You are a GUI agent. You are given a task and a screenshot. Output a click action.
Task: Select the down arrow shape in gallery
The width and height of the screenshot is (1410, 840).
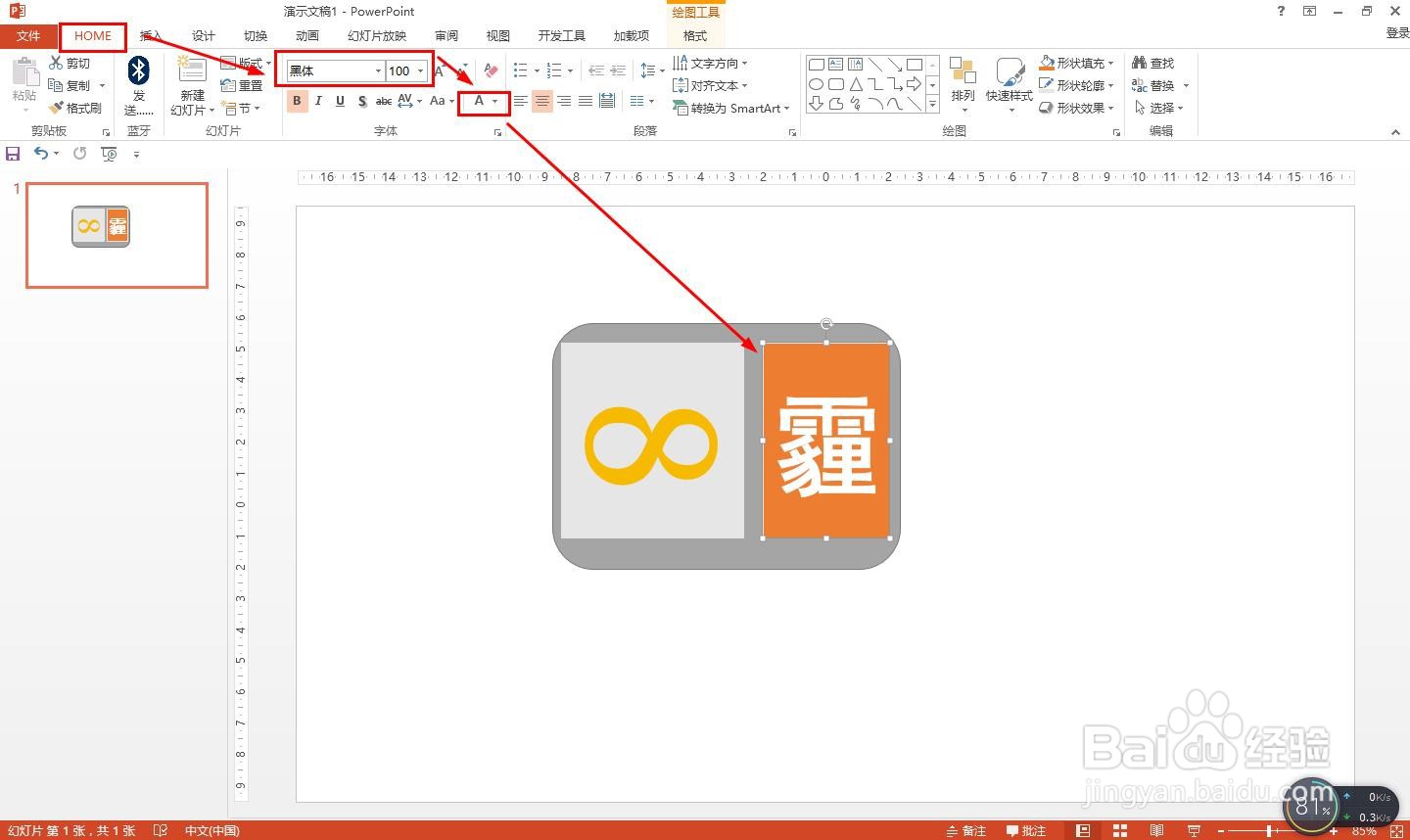[x=816, y=104]
